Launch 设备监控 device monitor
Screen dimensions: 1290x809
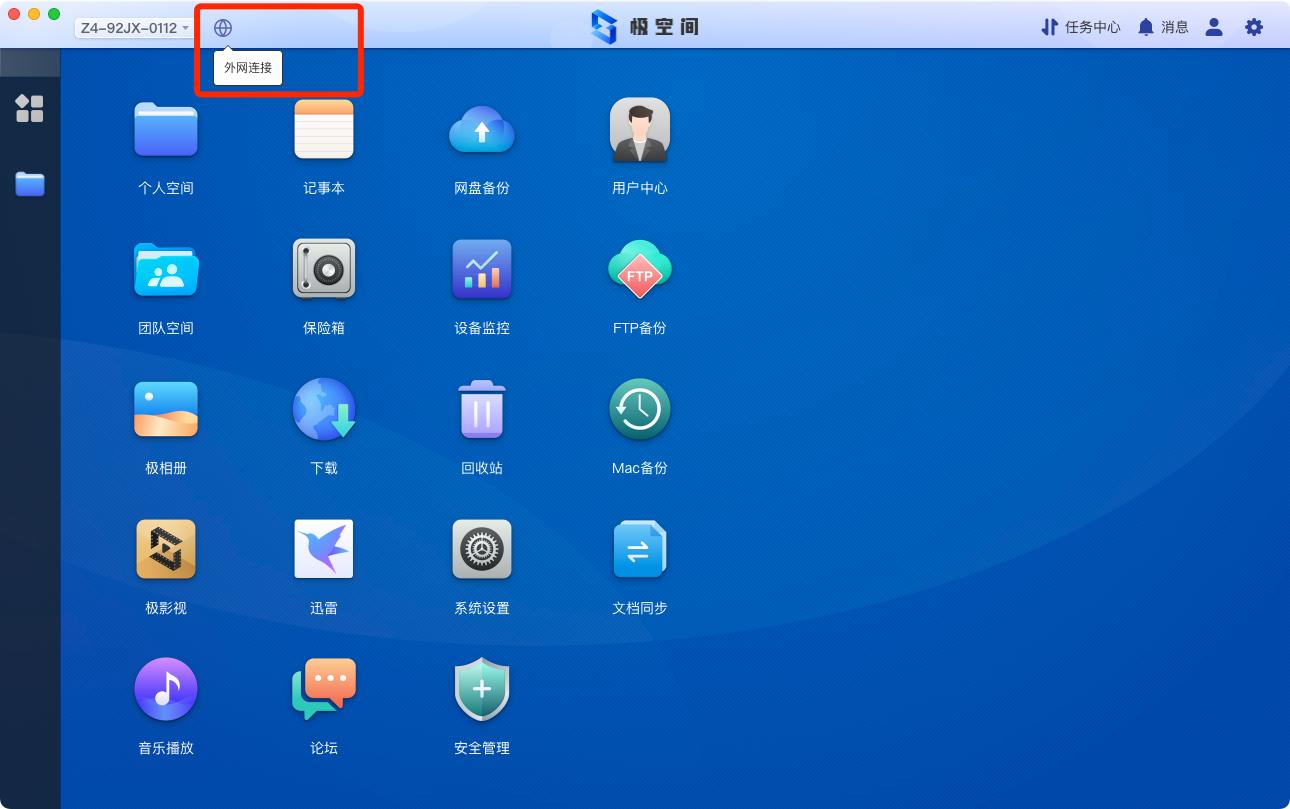point(482,269)
